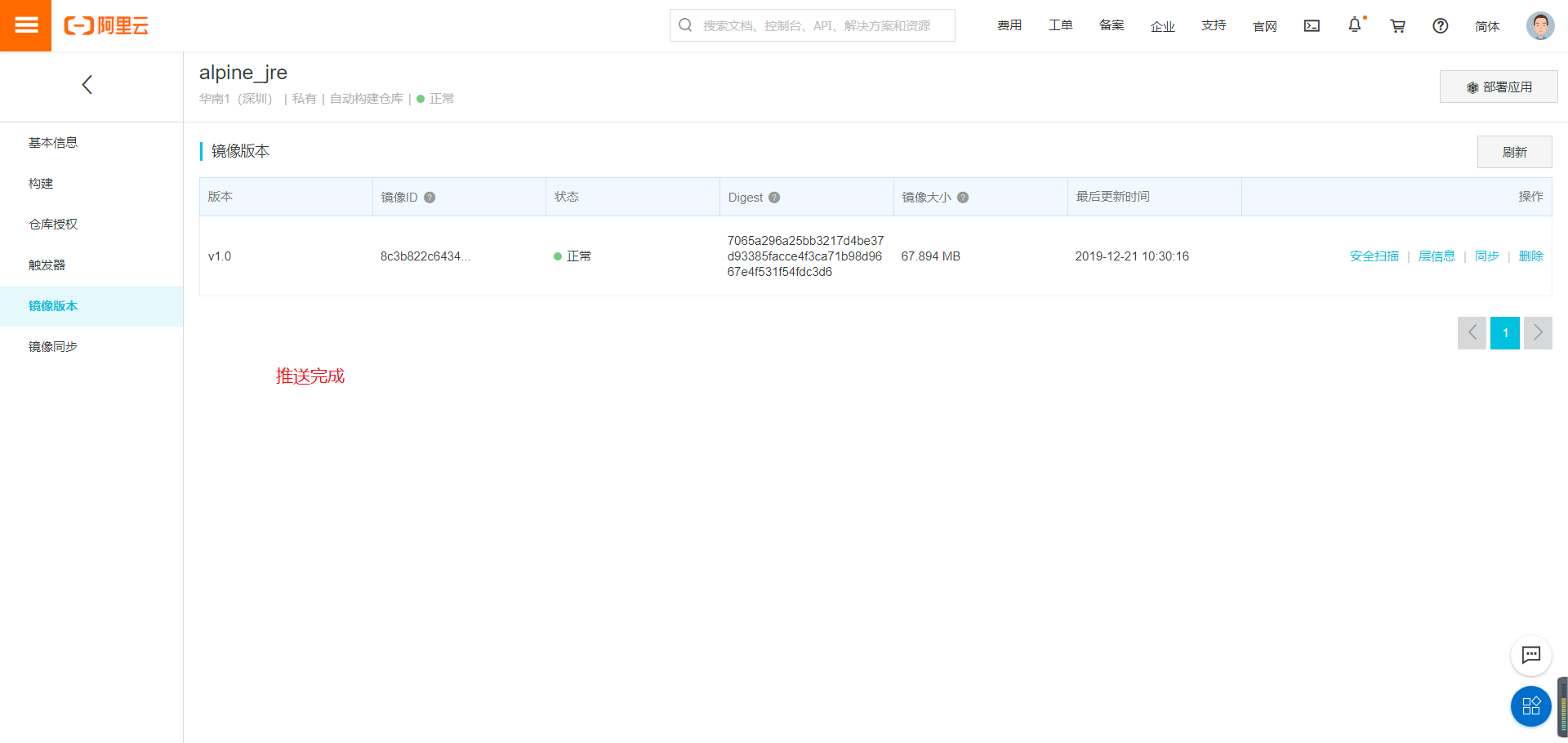Open the 工单 menu
Image resolution: width=1568 pixels, height=743 pixels.
pyautogui.click(x=1061, y=26)
